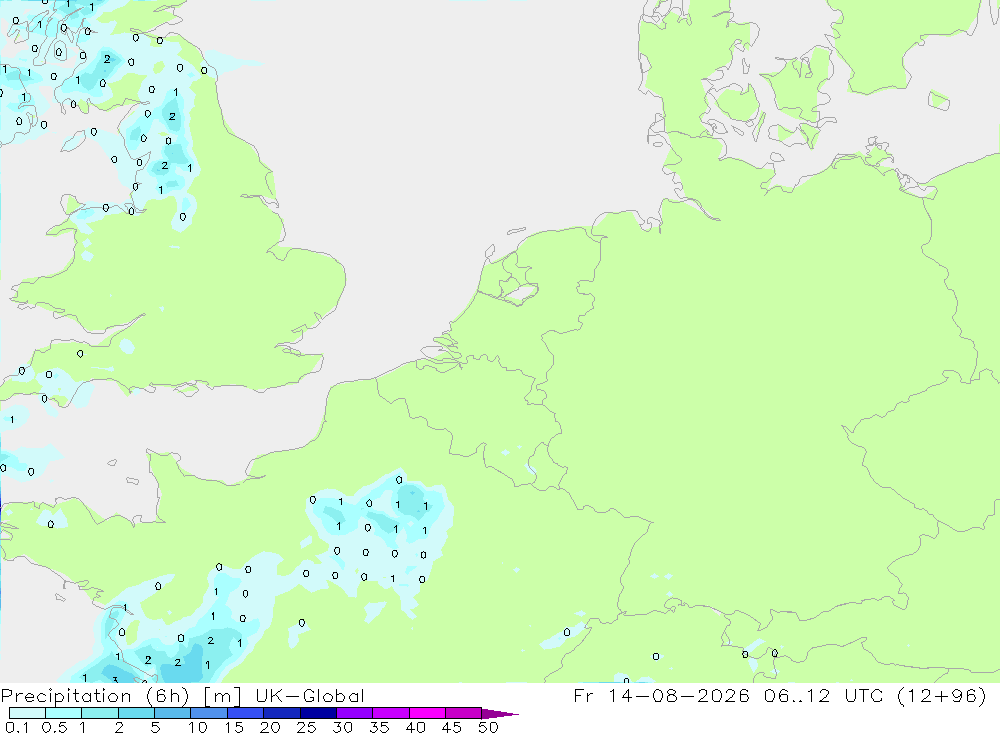
Task: Click the 10–15 blue legend swatch
Action: coord(209,713)
